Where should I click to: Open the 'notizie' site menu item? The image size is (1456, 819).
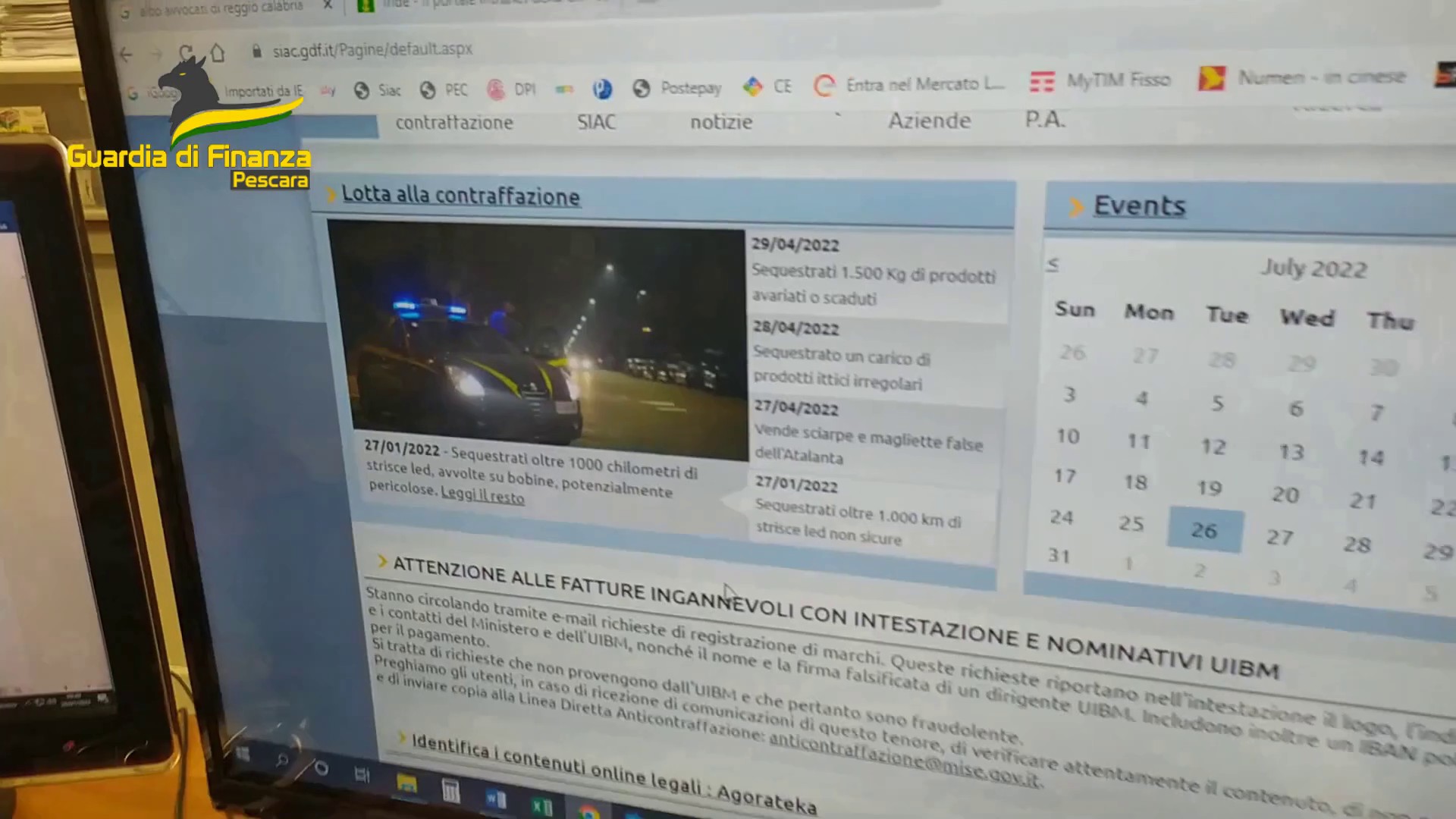click(721, 121)
